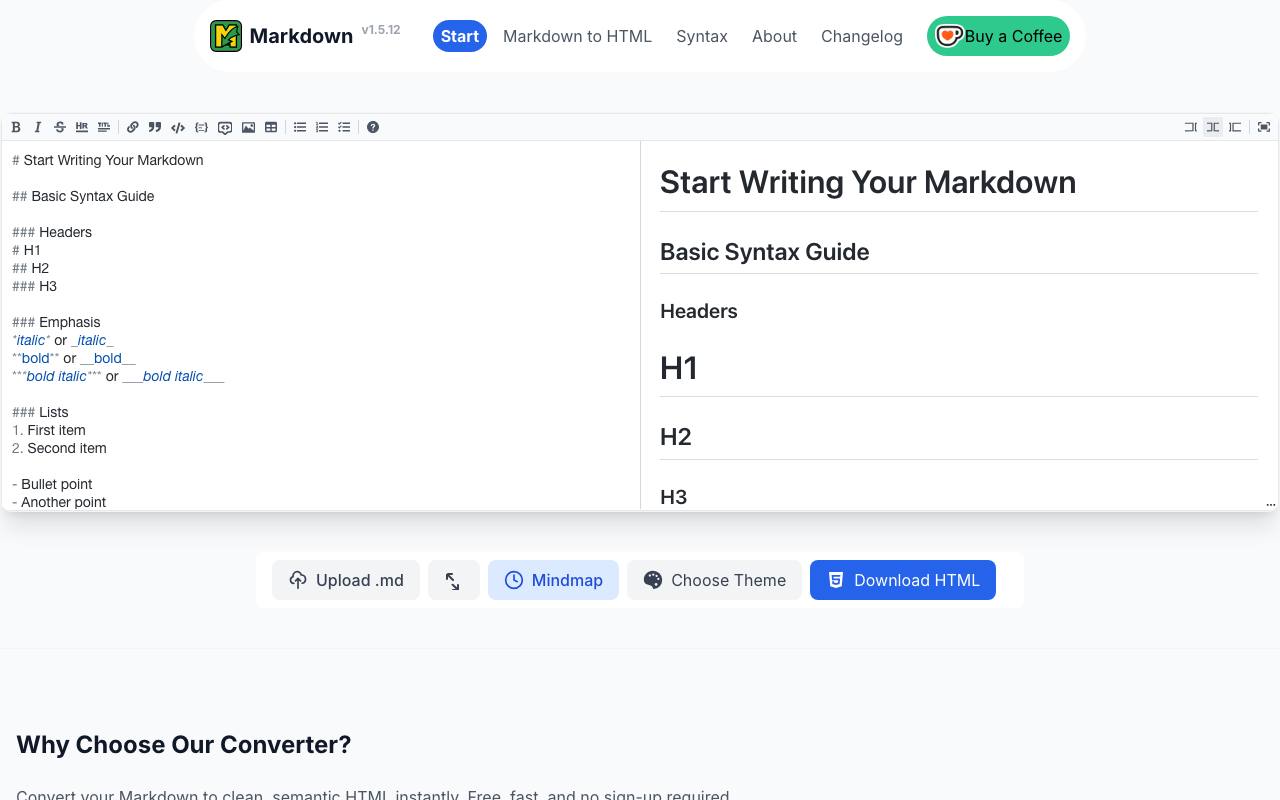Insert comment block icon in toolbar

(225, 127)
